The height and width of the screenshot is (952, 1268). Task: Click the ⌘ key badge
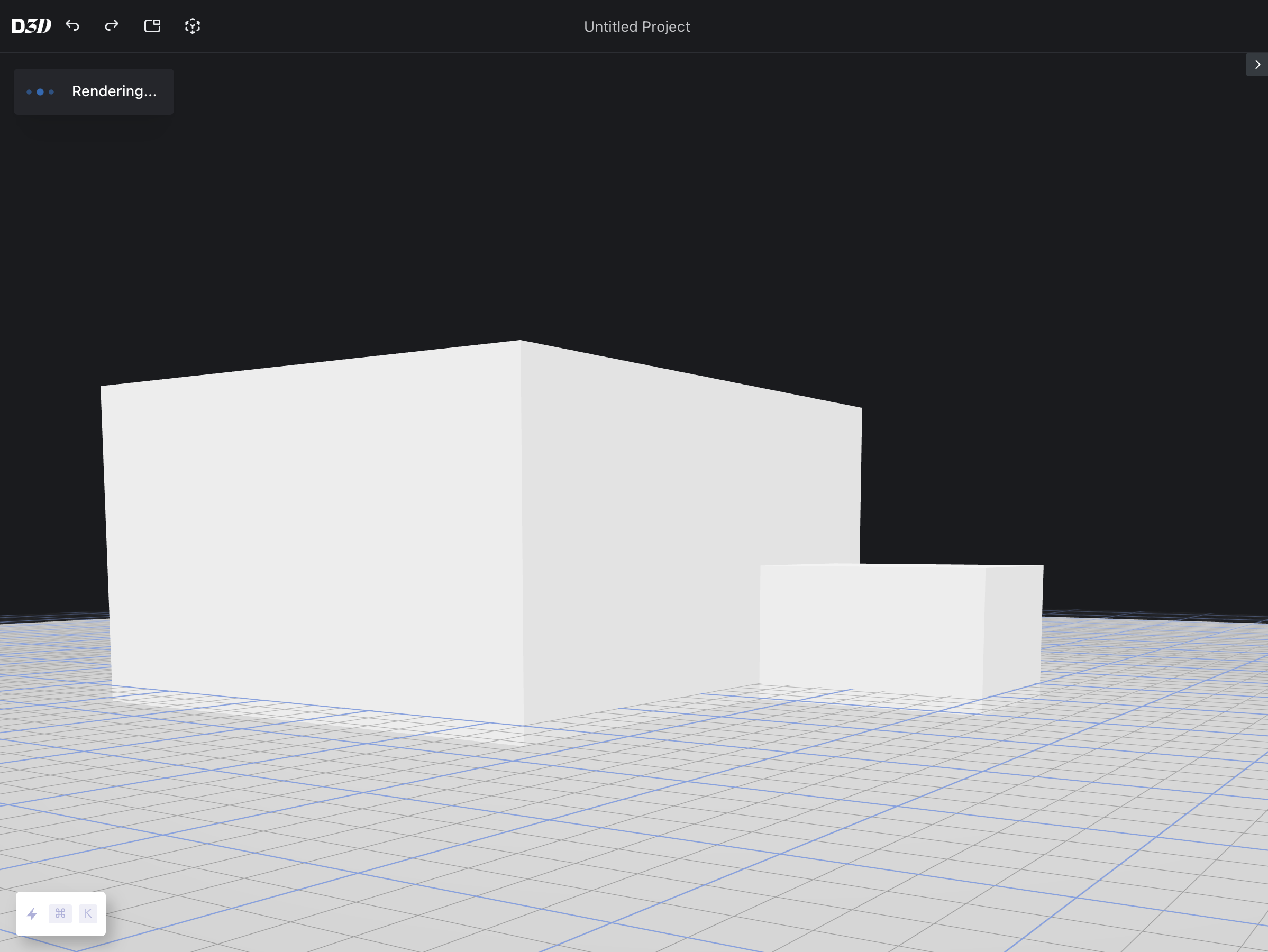coord(60,913)
